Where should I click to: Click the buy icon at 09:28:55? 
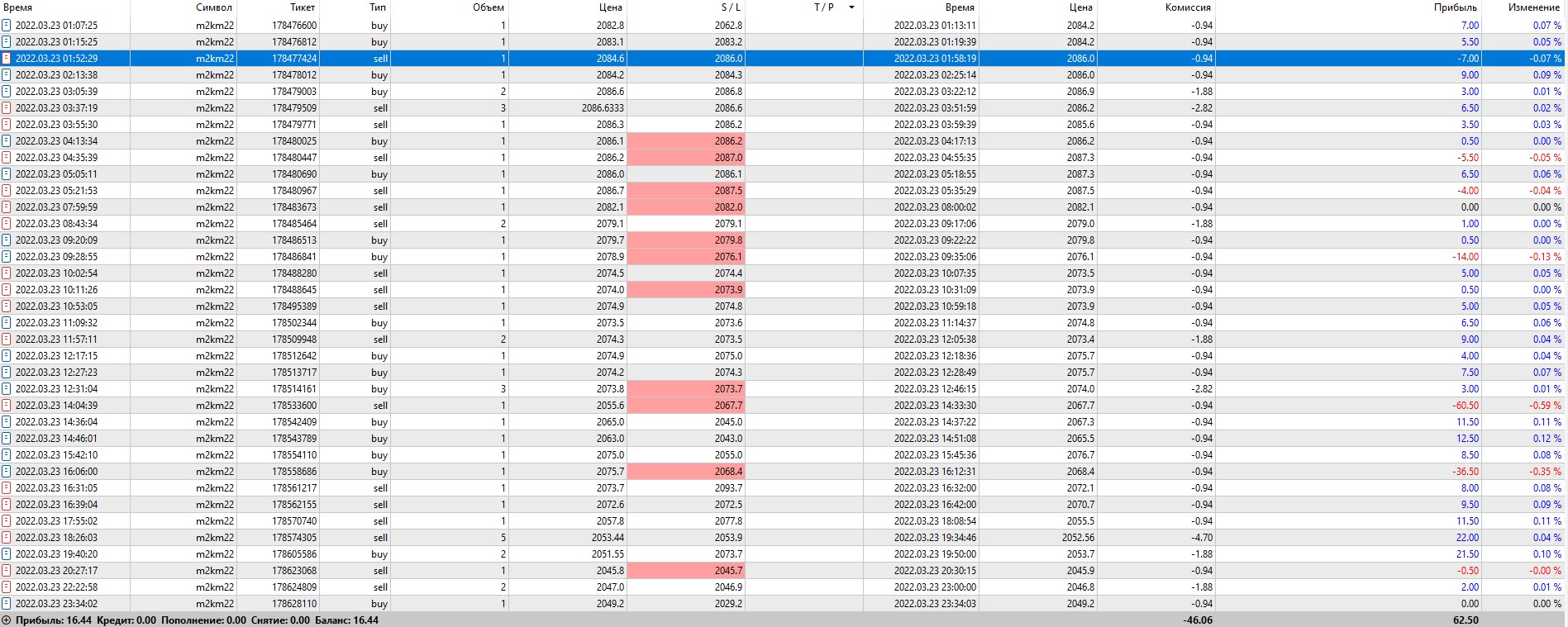click(7, 257)
